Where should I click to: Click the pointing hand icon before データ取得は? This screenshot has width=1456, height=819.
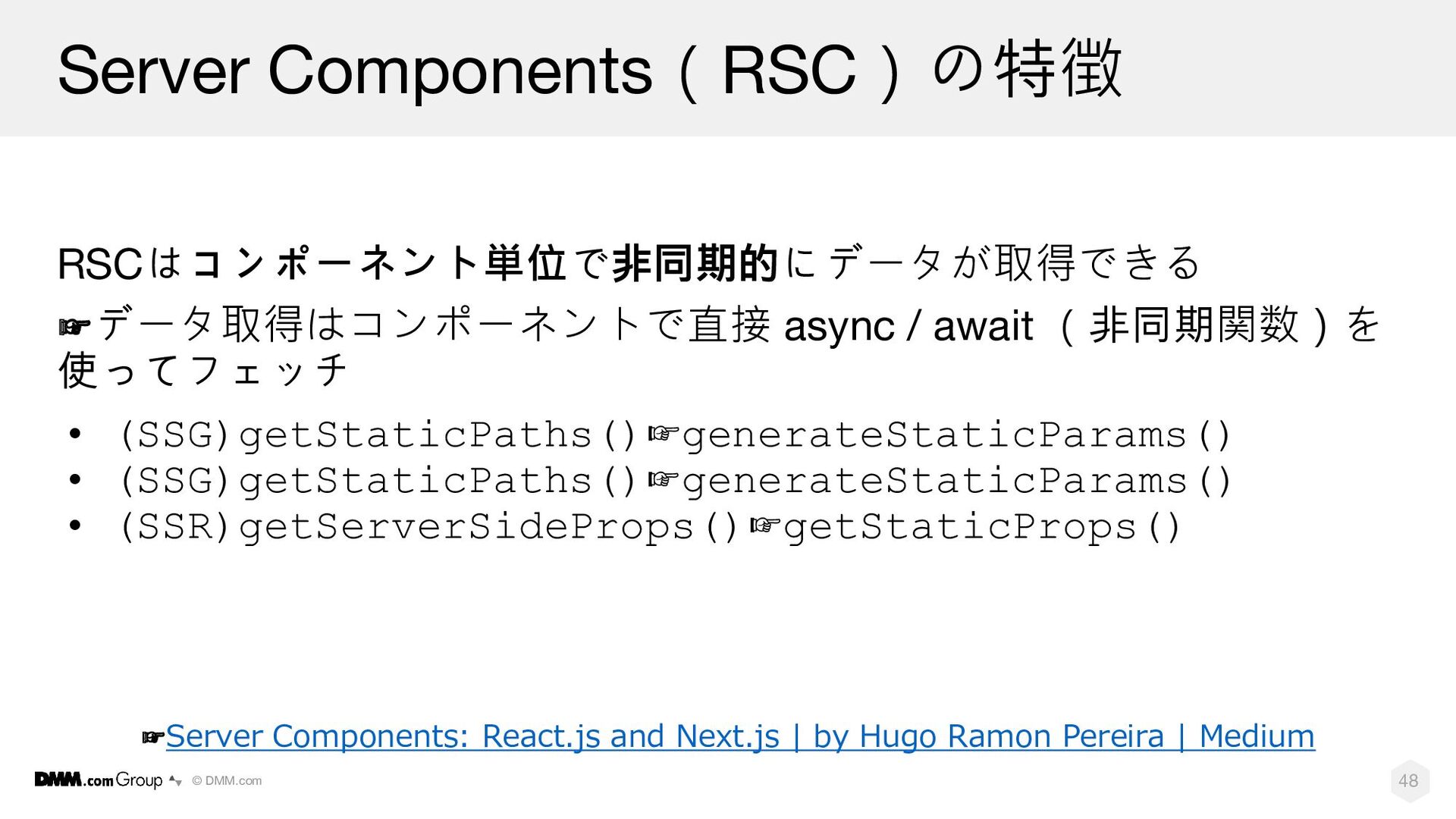[x=75, y=327]
